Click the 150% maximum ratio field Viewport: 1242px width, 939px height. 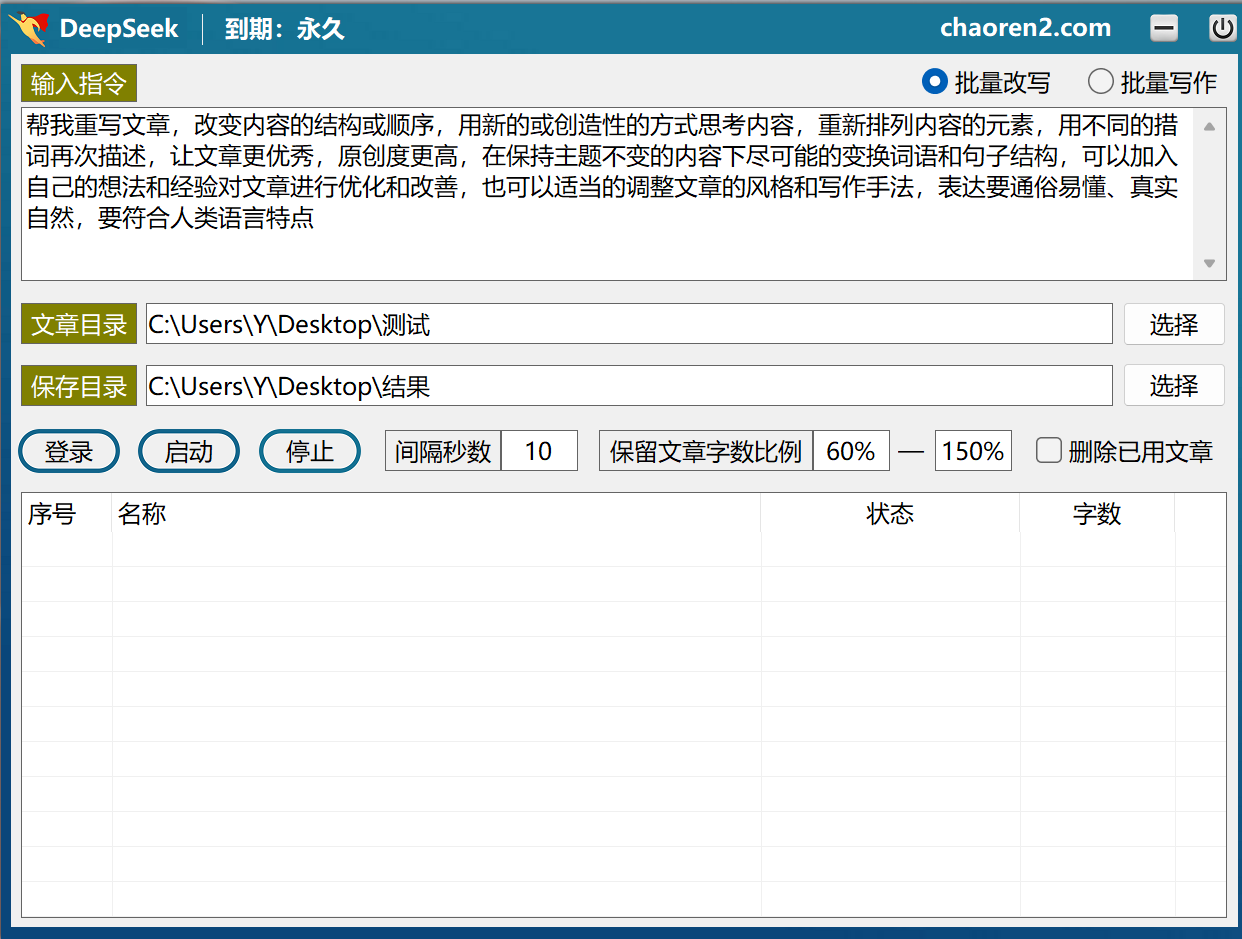973,451
